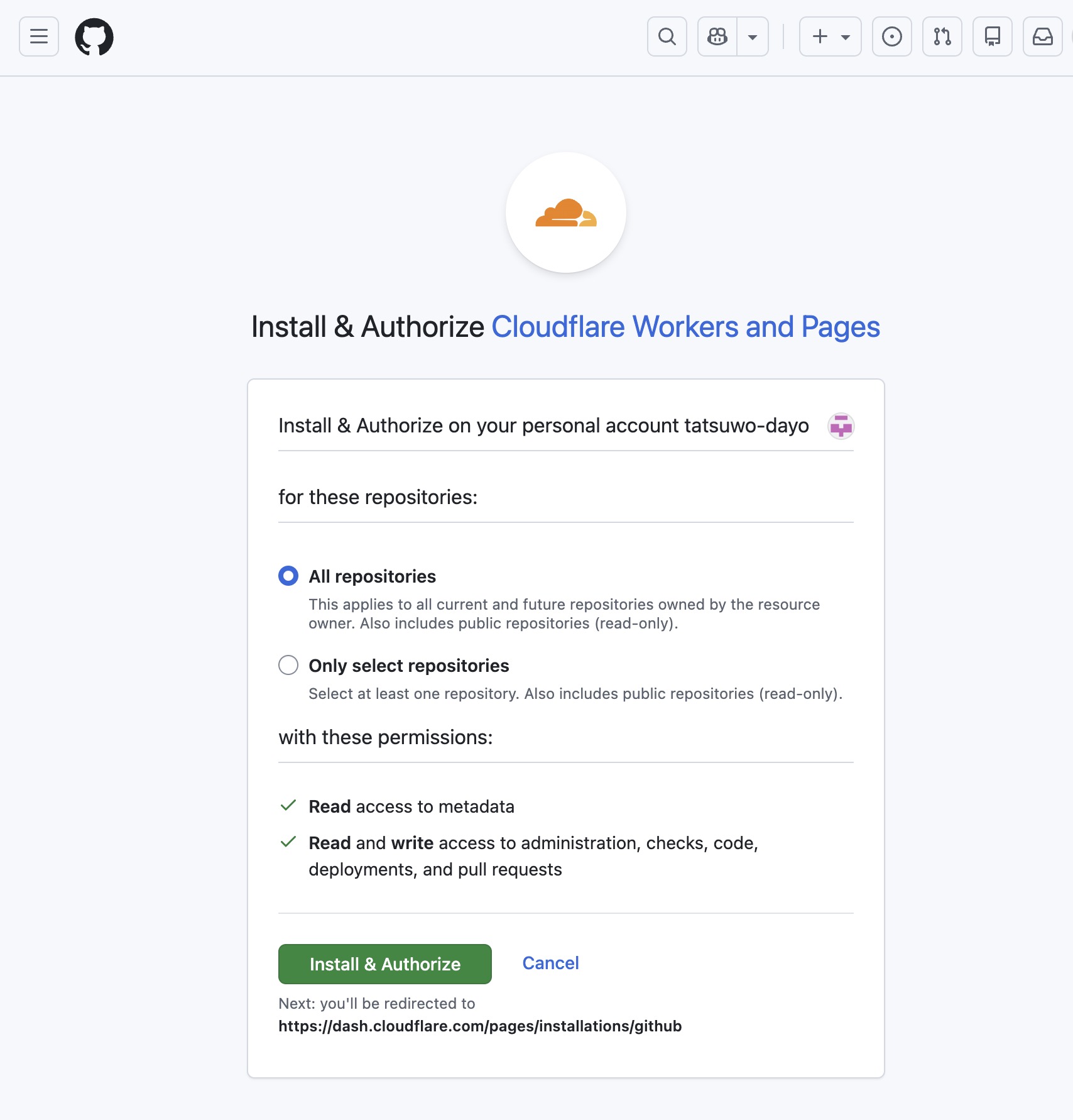Click the 'All repositories' description text
Screen dimensions: 1073x1120
pos(564,614)
